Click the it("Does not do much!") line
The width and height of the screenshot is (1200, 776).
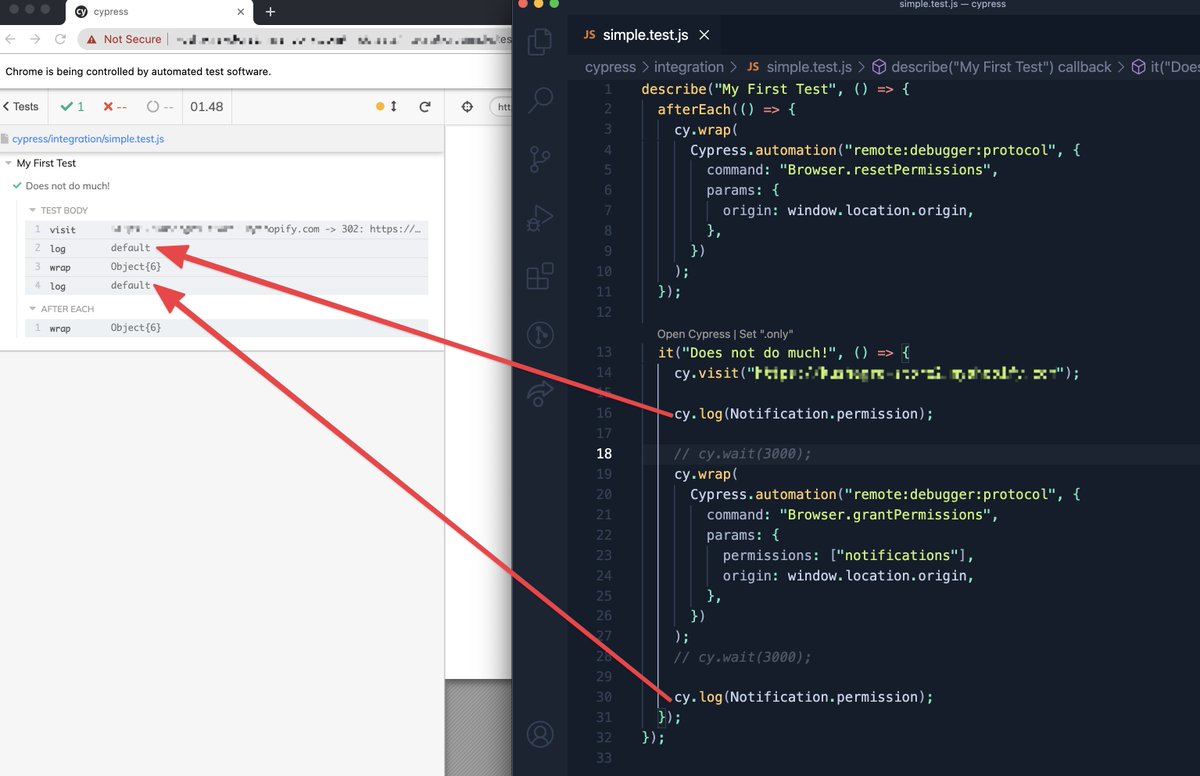click(783, 352)
